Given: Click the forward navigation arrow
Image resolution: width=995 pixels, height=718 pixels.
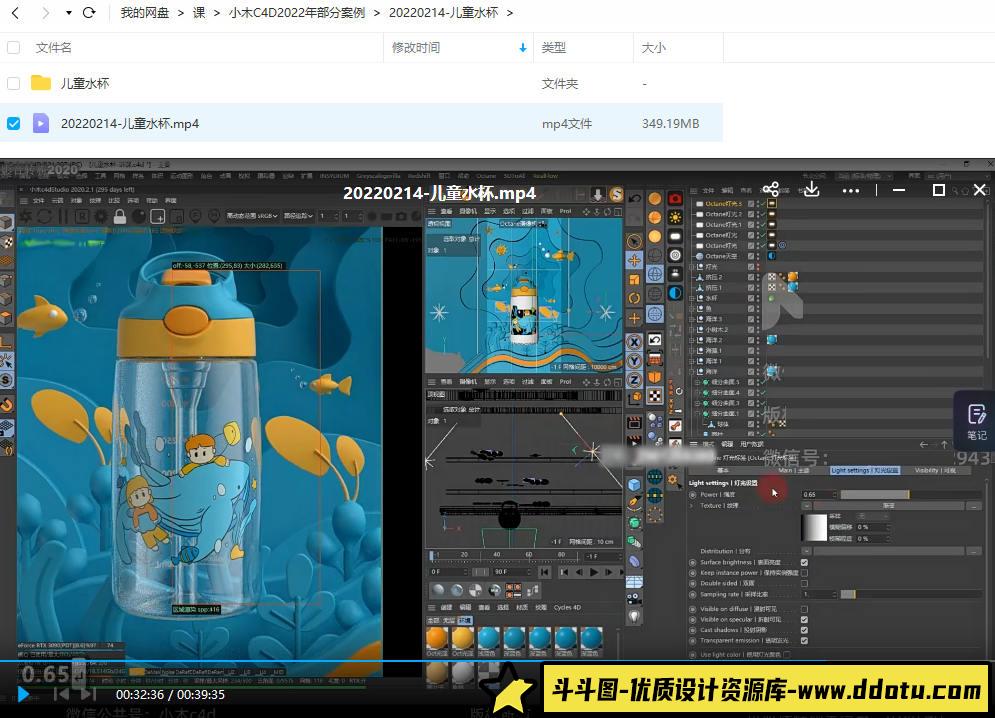Looking at the screenshot, I should click(x=45, y=13).
